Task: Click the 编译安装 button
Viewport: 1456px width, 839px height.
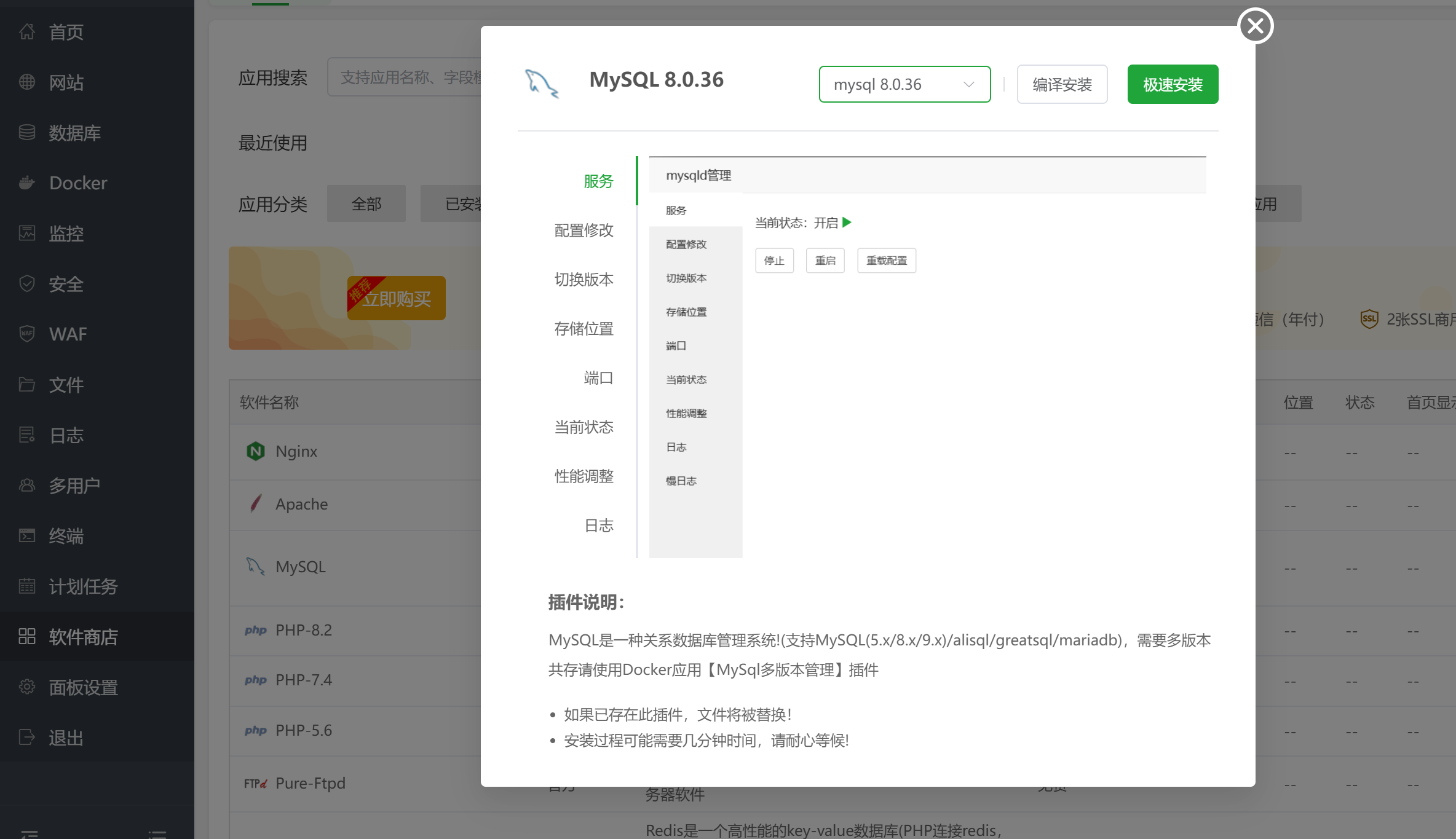Action: coord(1062,84)
